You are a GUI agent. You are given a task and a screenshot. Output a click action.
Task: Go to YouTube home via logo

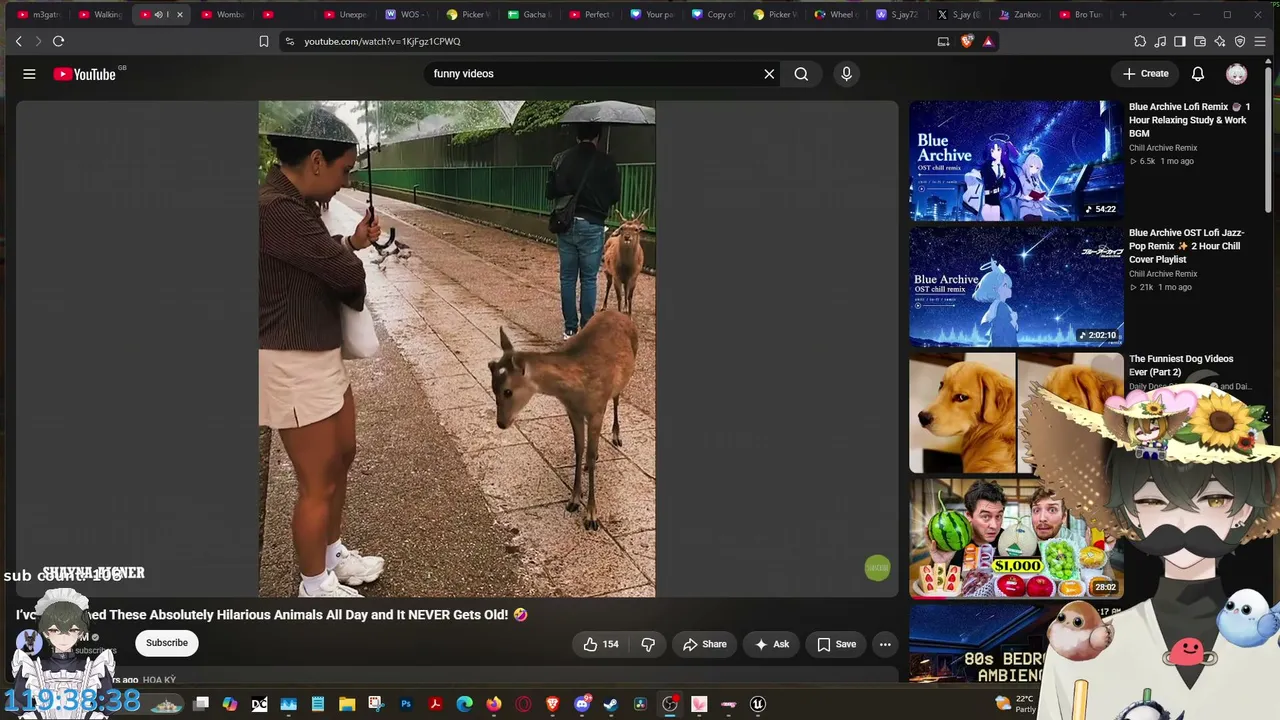click(85, 74)
